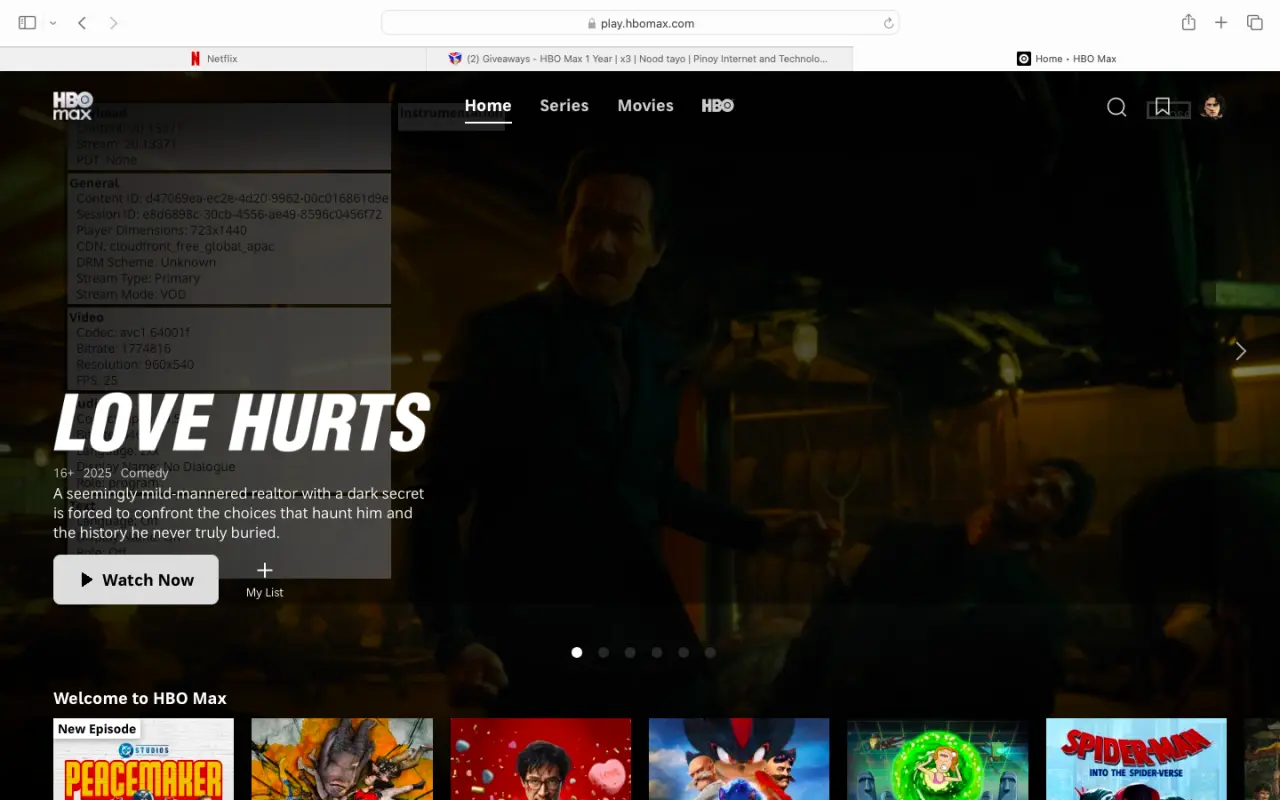The image size is (1280, 800).
Task: Click the 'DRM Scheme: Unknown' debug line
Action: pos(146,262)
